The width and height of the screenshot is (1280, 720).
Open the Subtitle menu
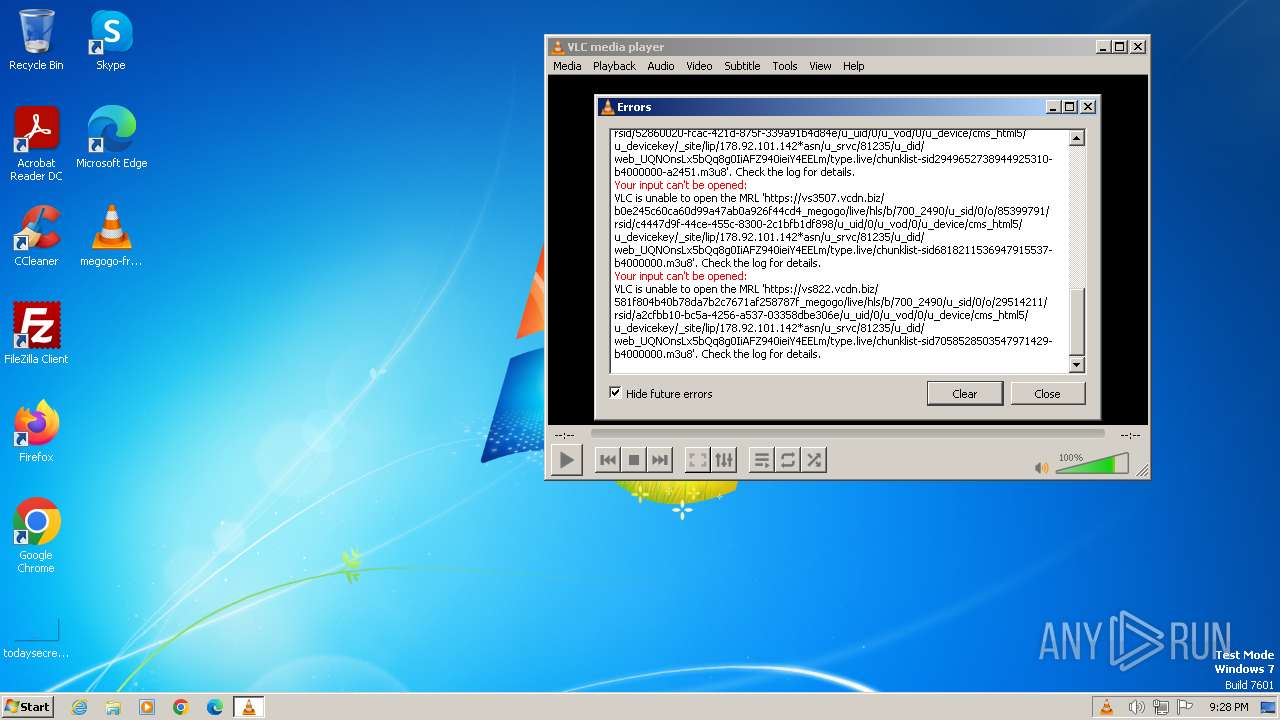coord(742,66)
